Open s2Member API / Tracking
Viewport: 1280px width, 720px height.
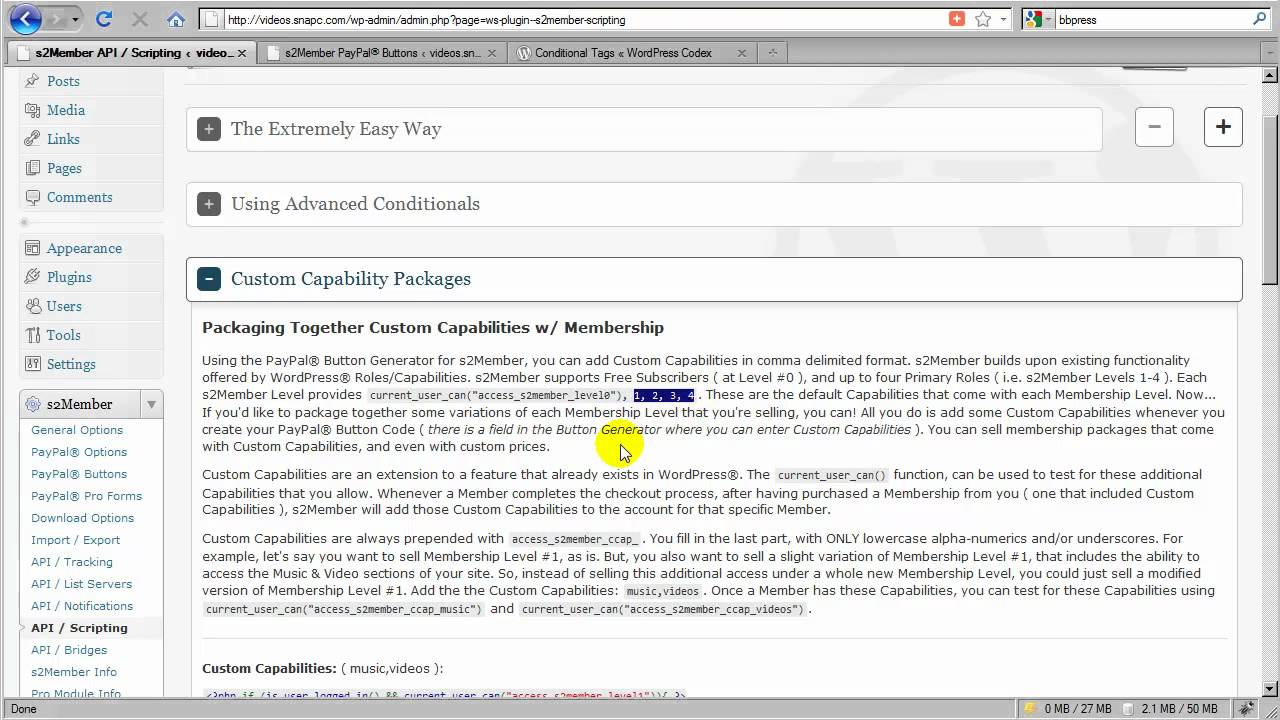[x=72, y=562]
